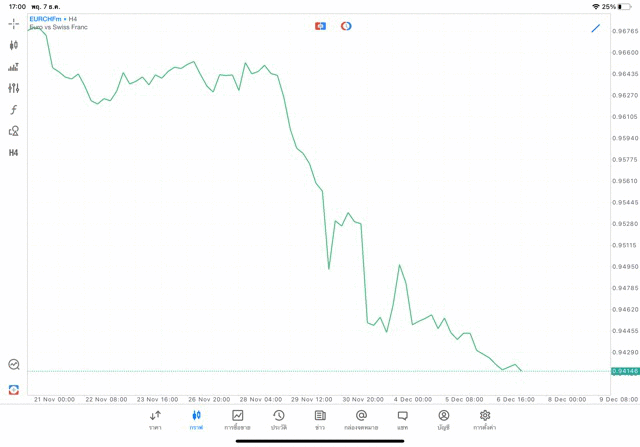The height and width of the screenshot is (447, 640).
Task: Open the ประวัติ (history) tab
Action: coord(279,420)
